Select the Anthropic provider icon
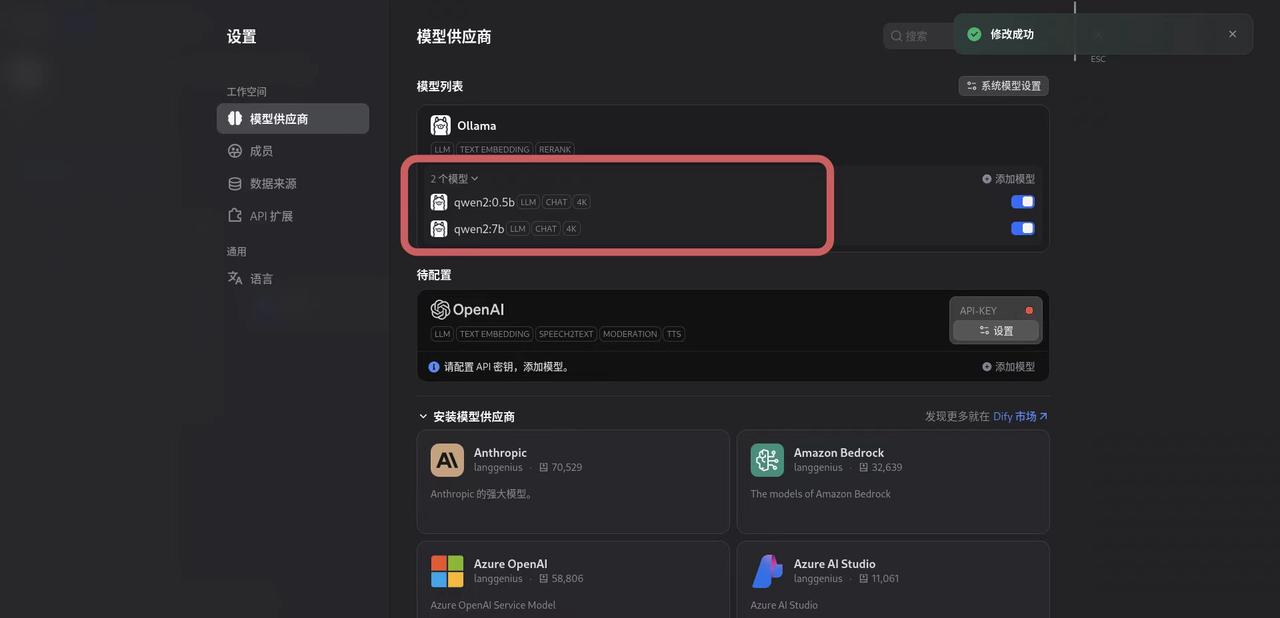The height and width of the screenshot is (618, 1280). pyautogui.click(x=447, y=459)
